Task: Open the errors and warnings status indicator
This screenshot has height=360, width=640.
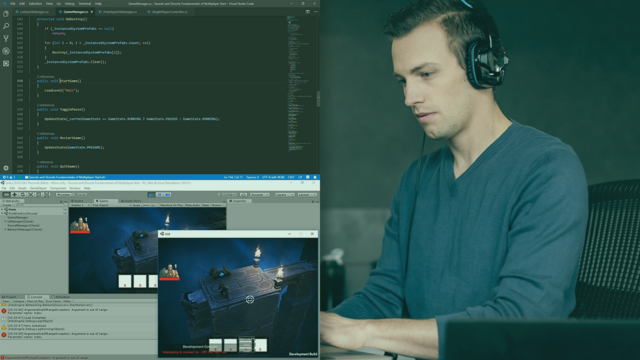Action: [9, 177]
